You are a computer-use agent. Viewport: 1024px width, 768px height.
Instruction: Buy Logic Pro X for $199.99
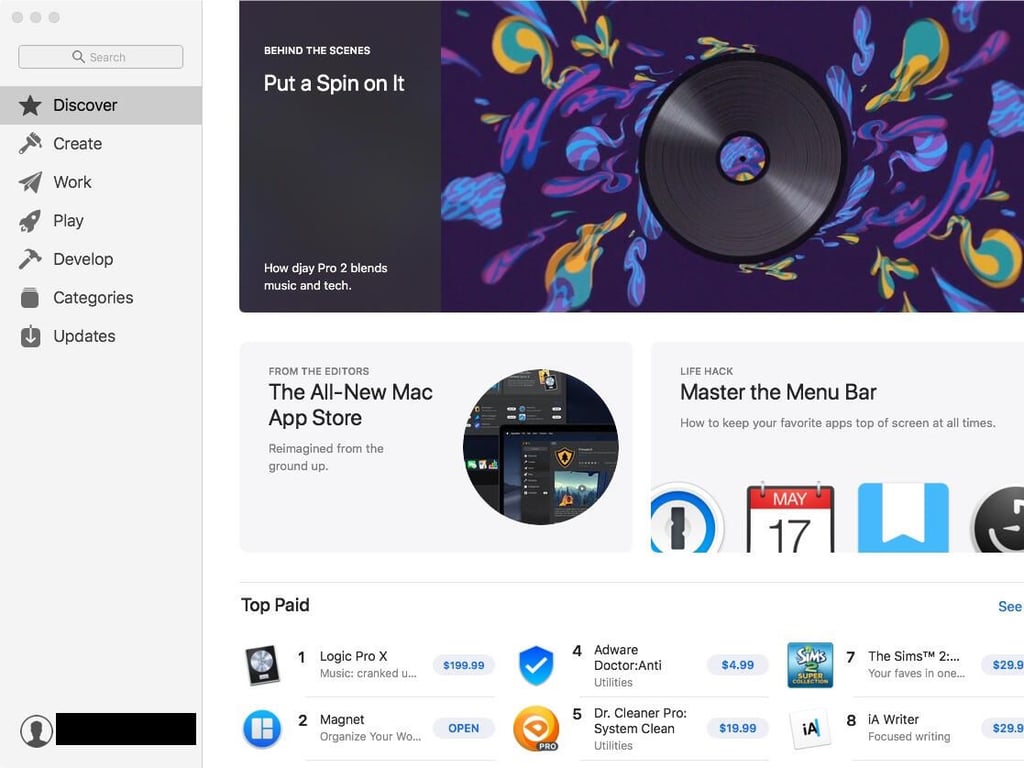pyautogui.click(x=464, y=665)
